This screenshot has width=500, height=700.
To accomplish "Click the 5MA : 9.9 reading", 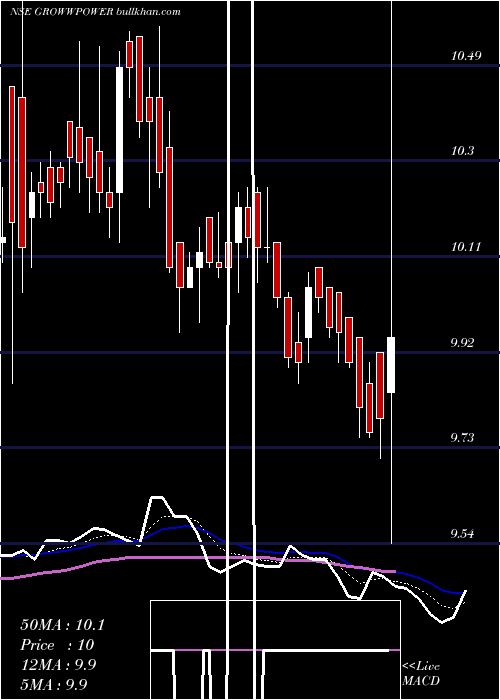I will [54, 684].
